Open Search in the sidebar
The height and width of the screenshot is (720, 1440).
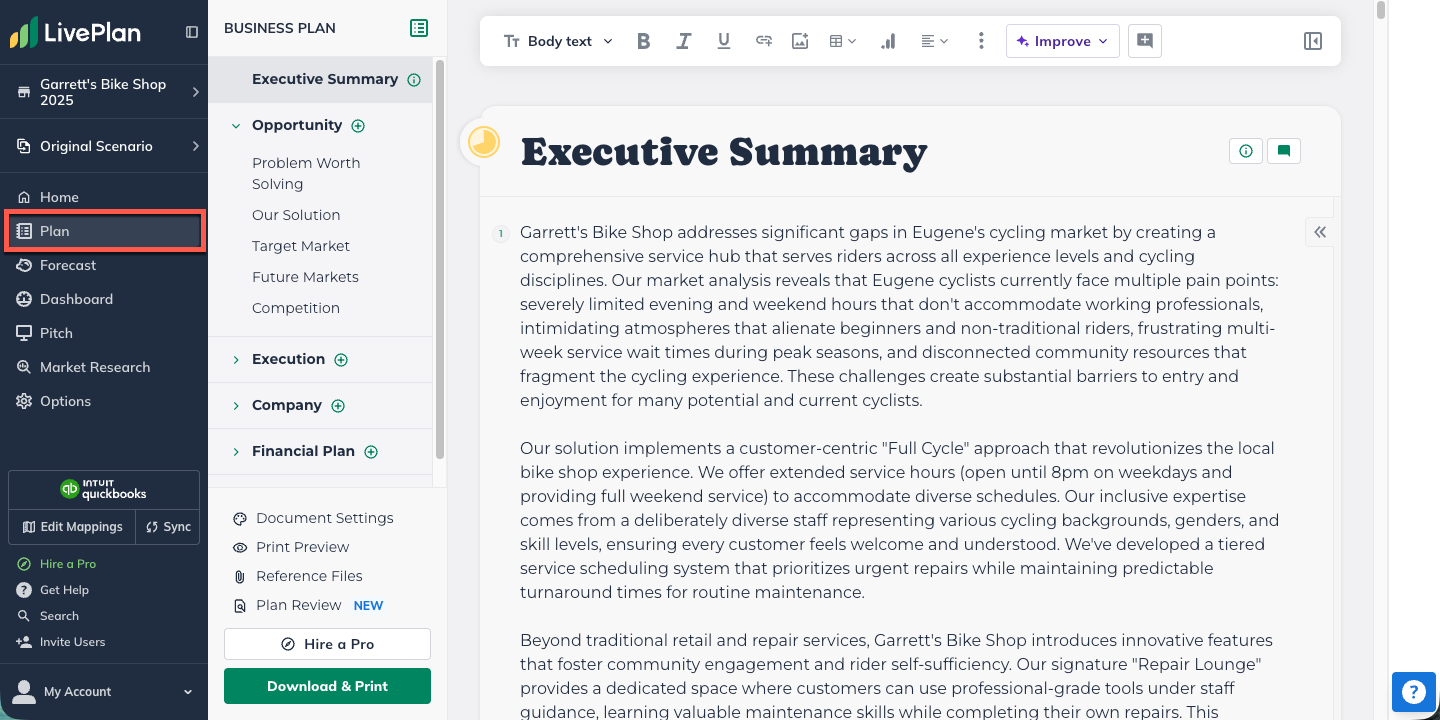click(48, 616)
